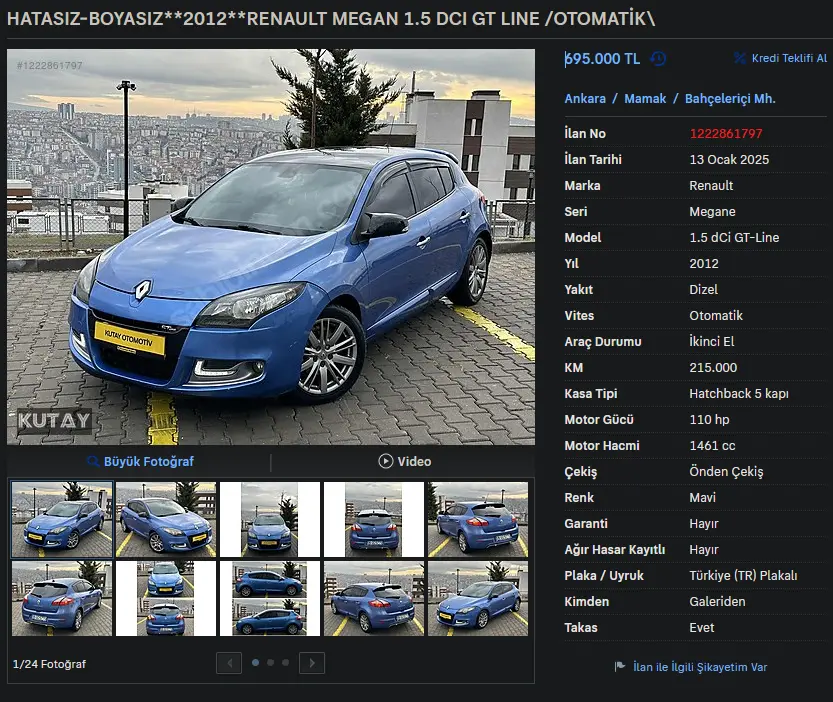This screenshot has width=833, height=702.
Task: Open Kredi Teklifi Al link
Action: [789, 58]
